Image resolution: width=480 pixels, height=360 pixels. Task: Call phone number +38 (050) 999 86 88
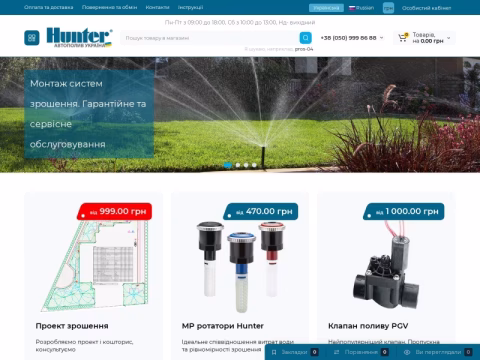348,38
